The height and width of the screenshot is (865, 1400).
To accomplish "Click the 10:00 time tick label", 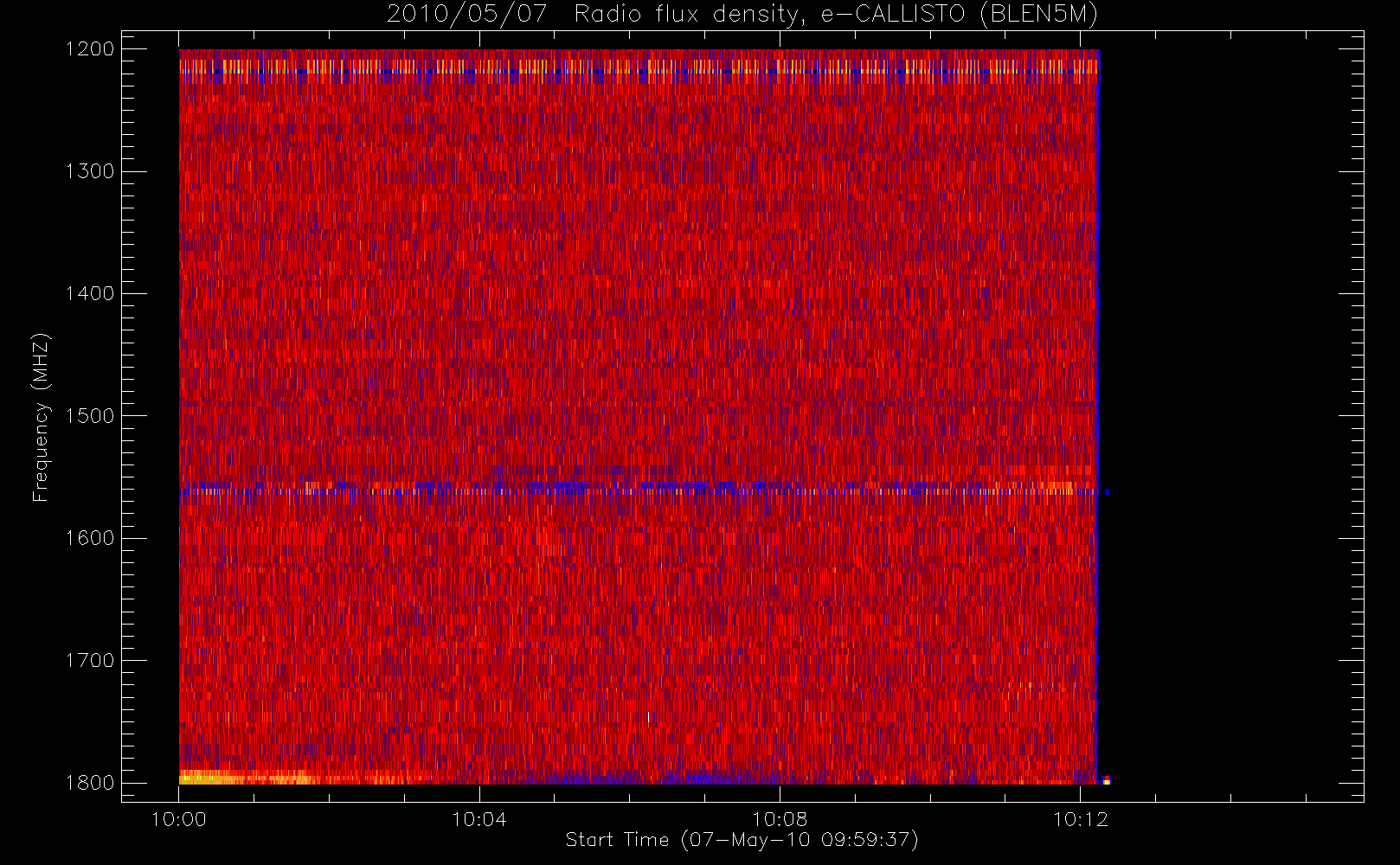I will (179, 819).
